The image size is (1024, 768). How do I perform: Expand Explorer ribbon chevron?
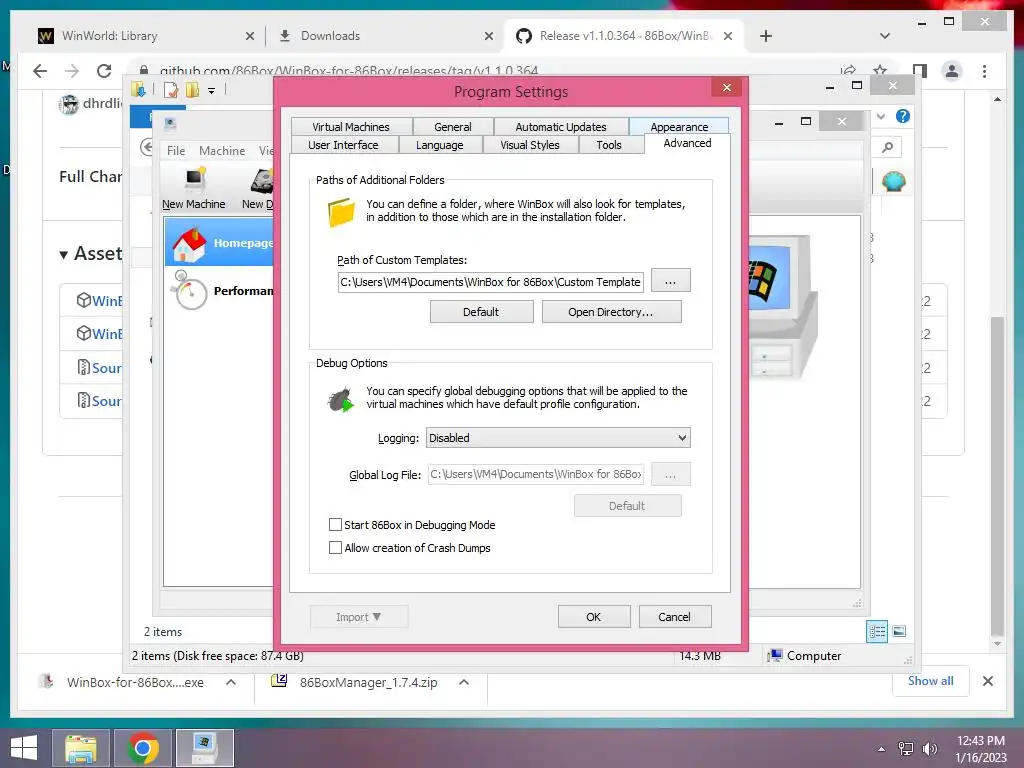click(881, 116)
